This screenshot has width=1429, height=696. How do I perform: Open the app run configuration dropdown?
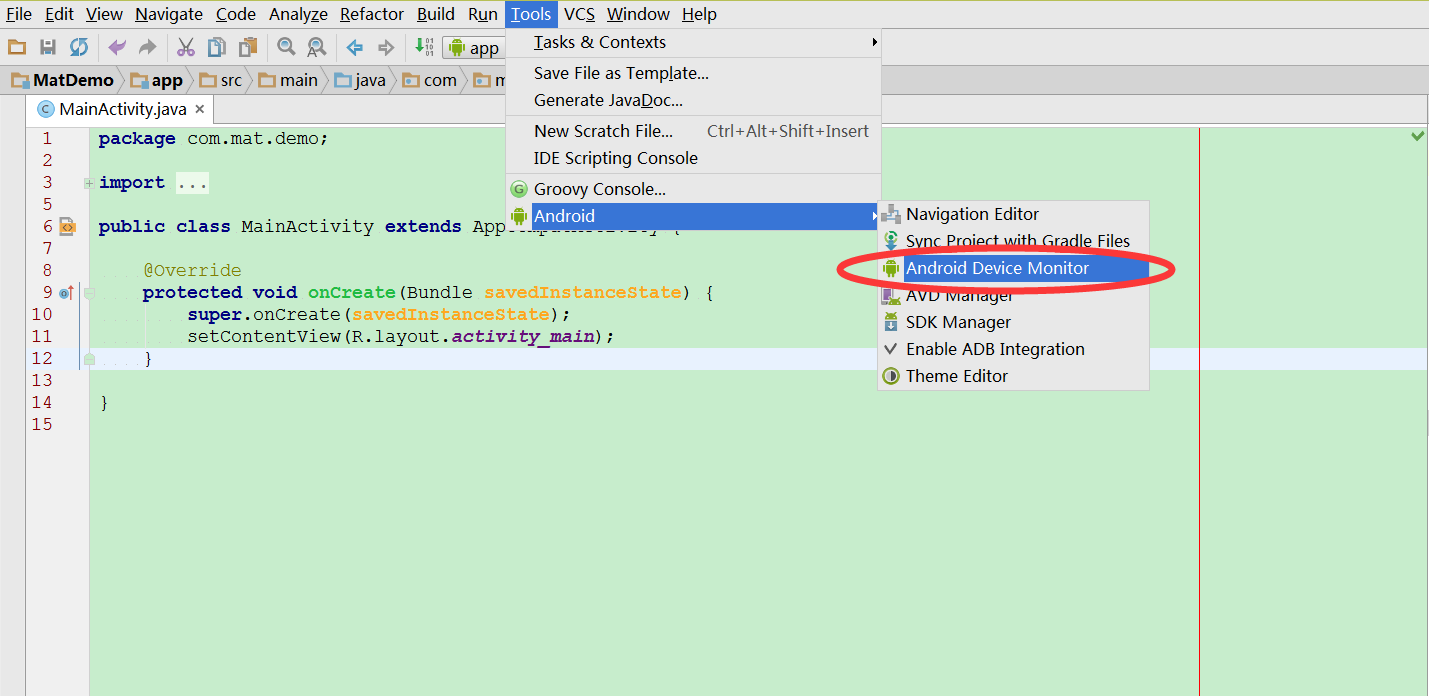[x=476, y=48]
